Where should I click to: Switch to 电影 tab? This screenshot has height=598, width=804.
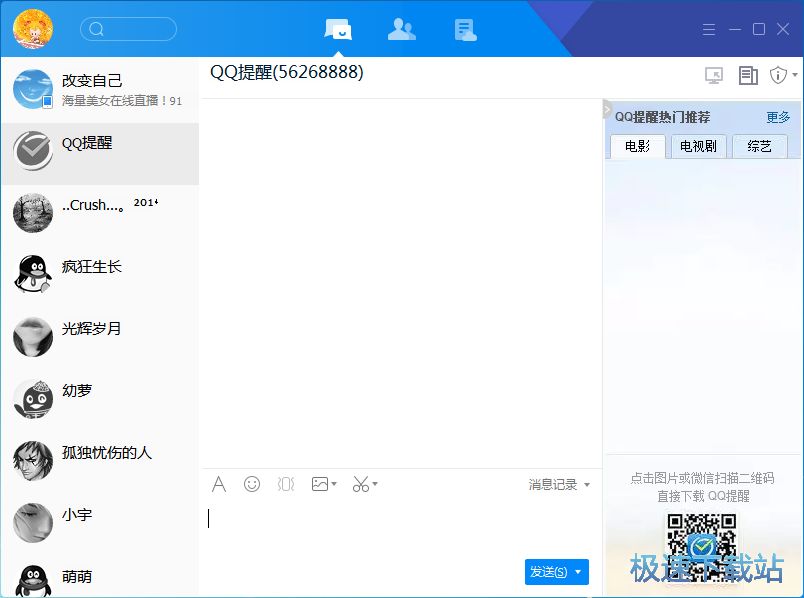point(637,147)
